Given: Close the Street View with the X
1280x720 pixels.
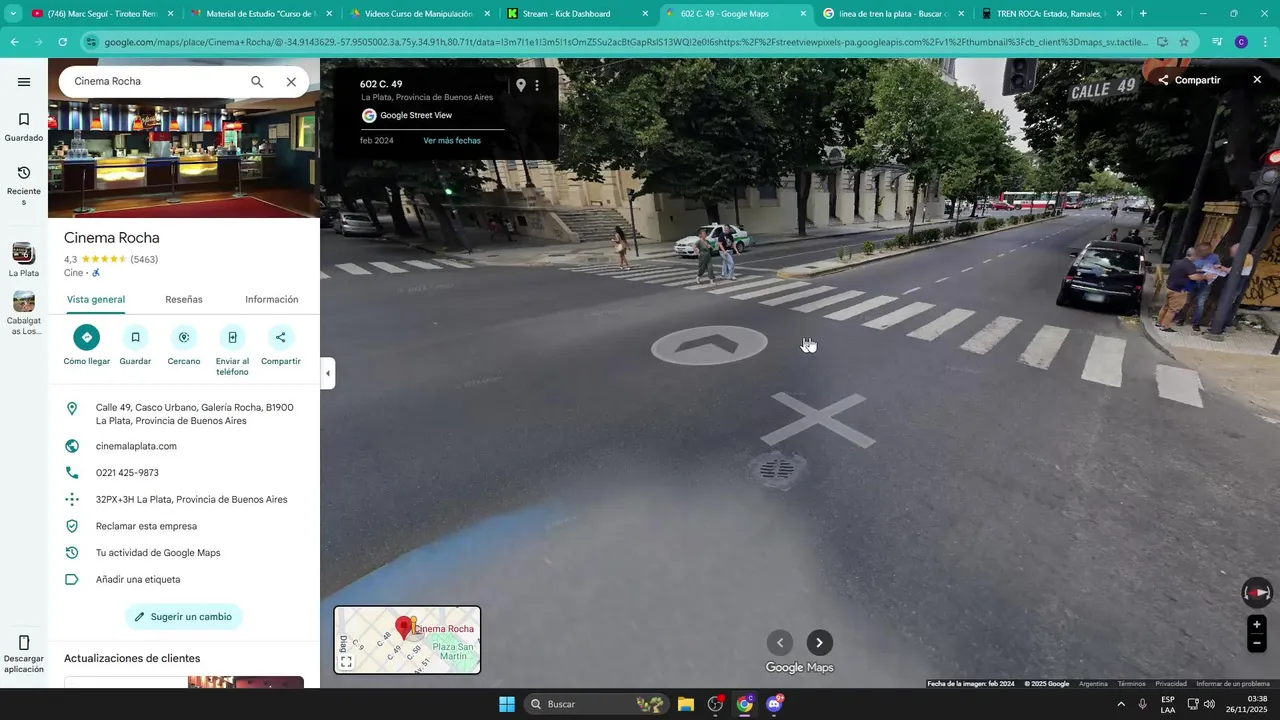Looking at the screenshot, I should (1257, 80).
